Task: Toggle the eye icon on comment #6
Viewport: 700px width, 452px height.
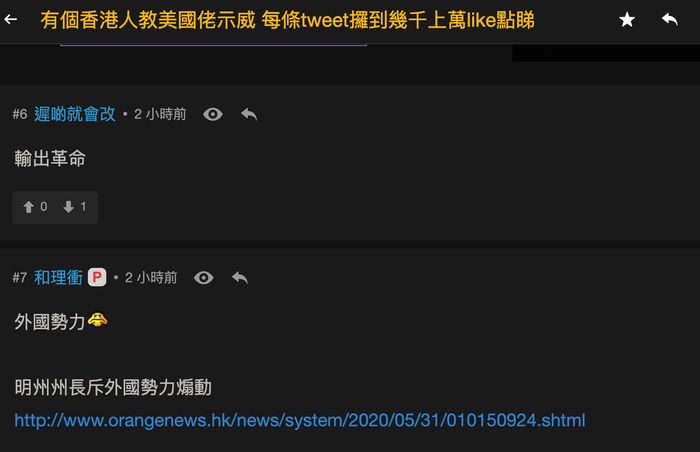Action: (213, 115)
